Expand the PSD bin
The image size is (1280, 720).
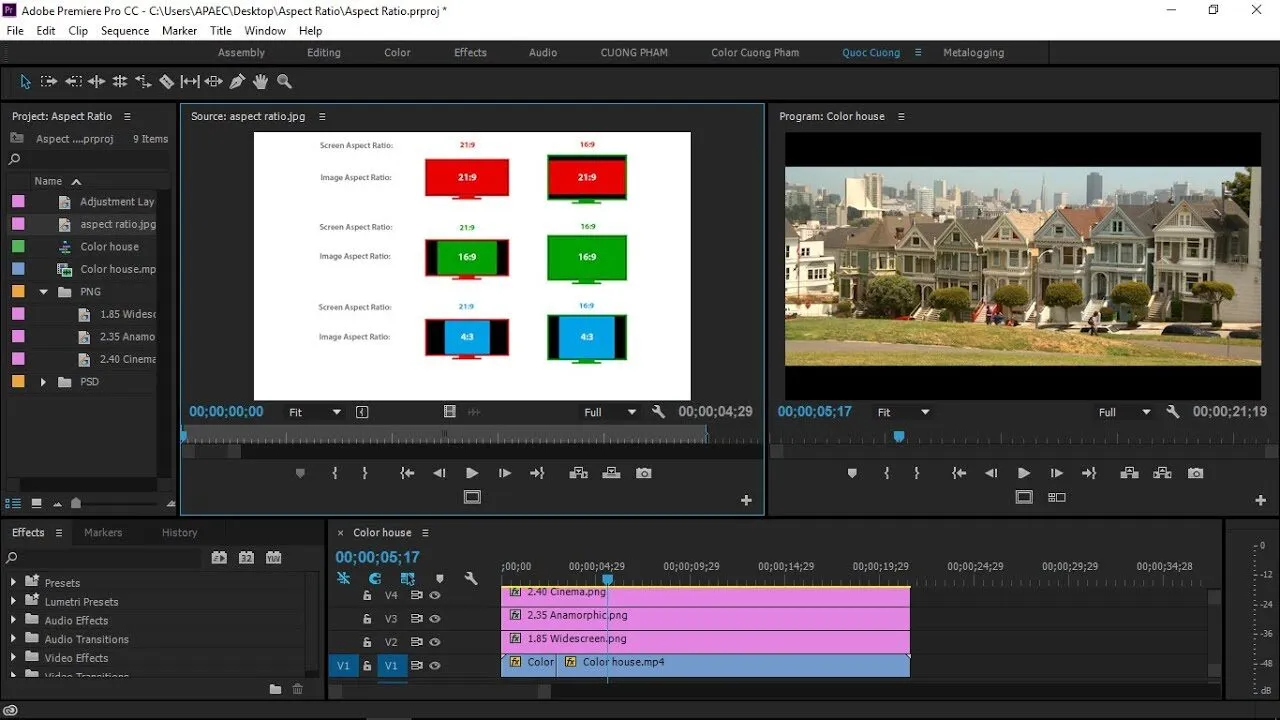tap(43, 382)
